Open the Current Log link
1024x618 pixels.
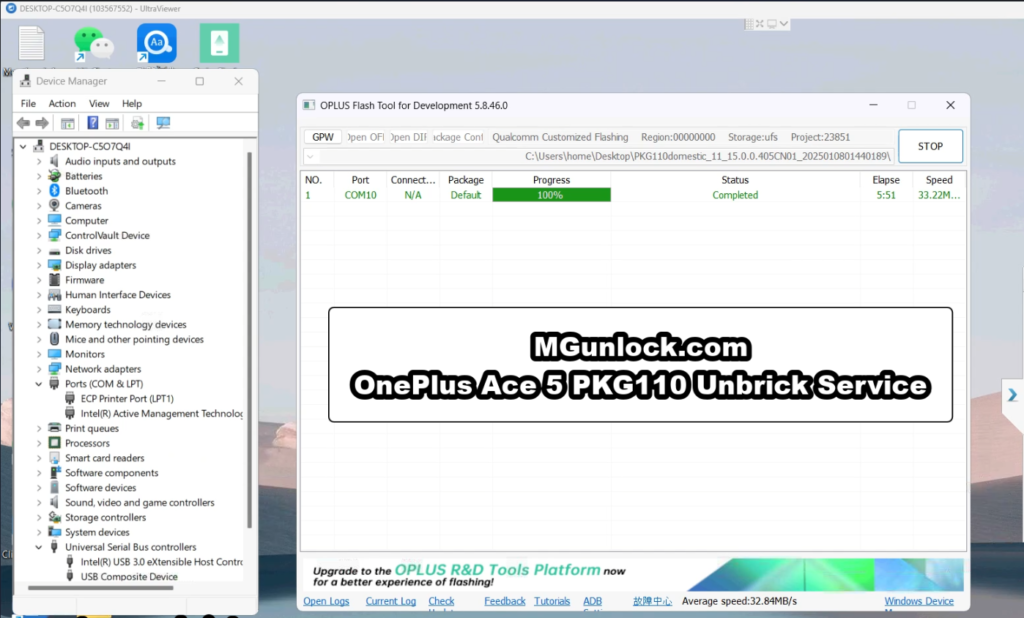coord(391,601)
